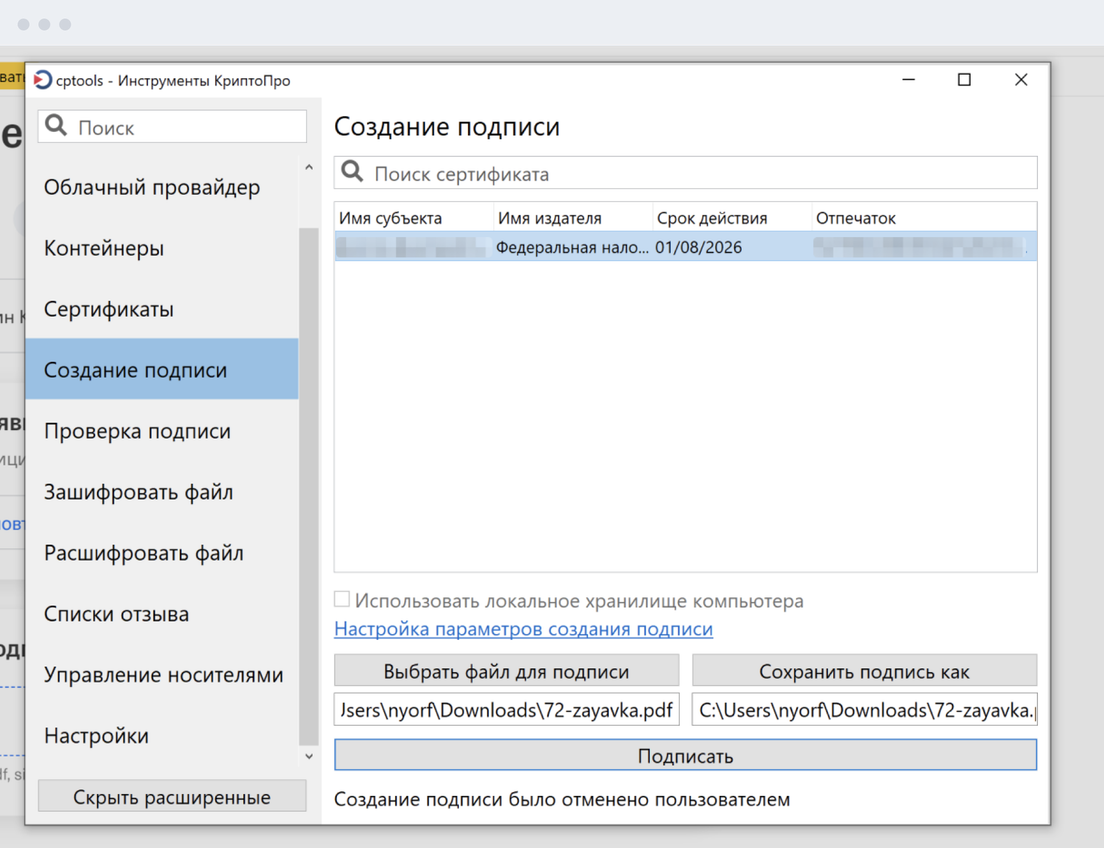Go to 'Контейнеры' section

tap(104, 249)
